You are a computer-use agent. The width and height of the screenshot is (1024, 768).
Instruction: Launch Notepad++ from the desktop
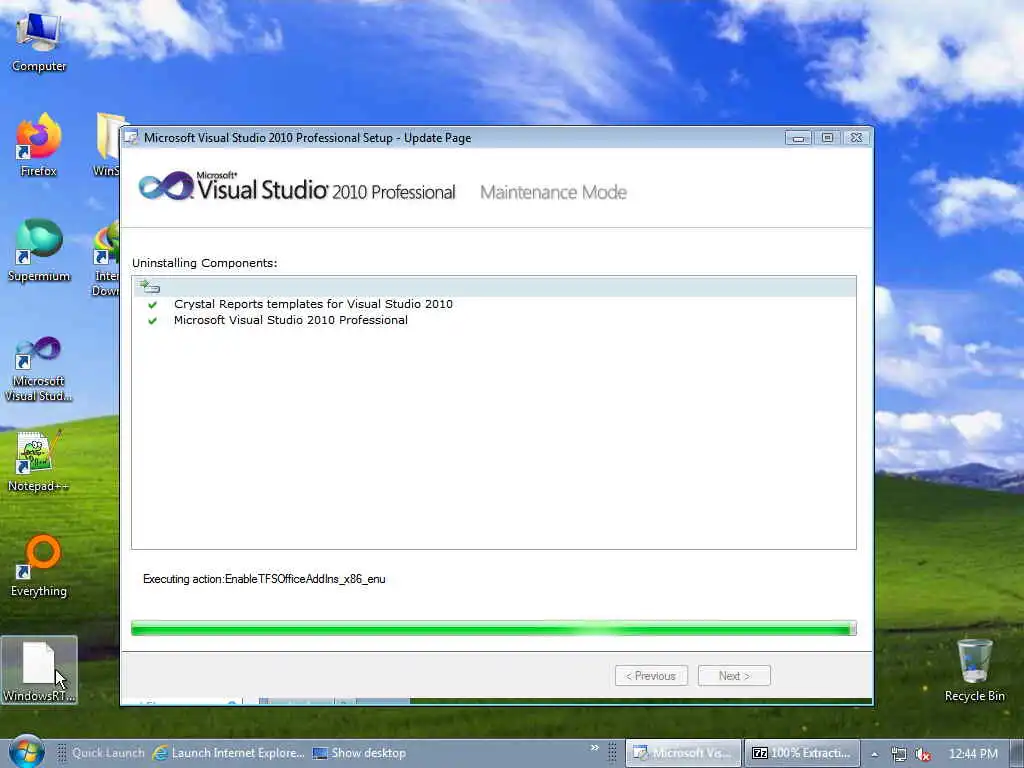click(x=39, y=461)
